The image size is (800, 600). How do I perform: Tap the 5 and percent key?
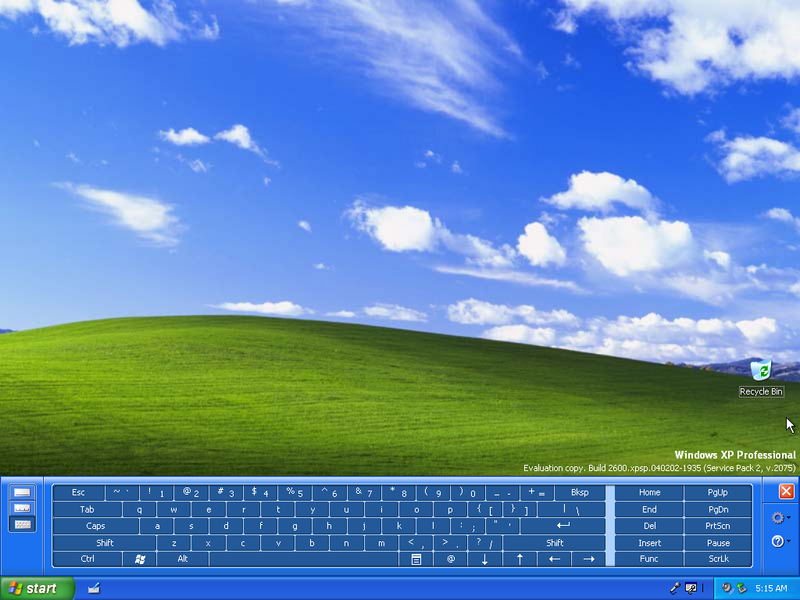[295, 493]
